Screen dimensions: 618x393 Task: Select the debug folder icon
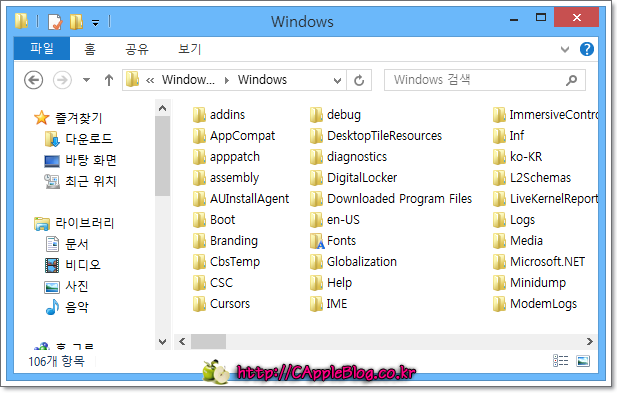click(316, 115)
